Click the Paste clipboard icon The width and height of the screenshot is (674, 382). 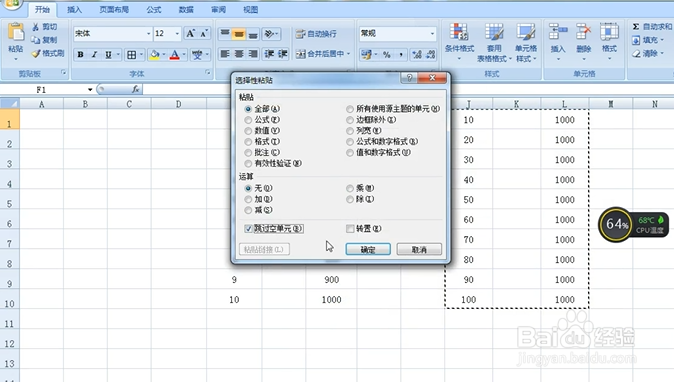[16, 33]
